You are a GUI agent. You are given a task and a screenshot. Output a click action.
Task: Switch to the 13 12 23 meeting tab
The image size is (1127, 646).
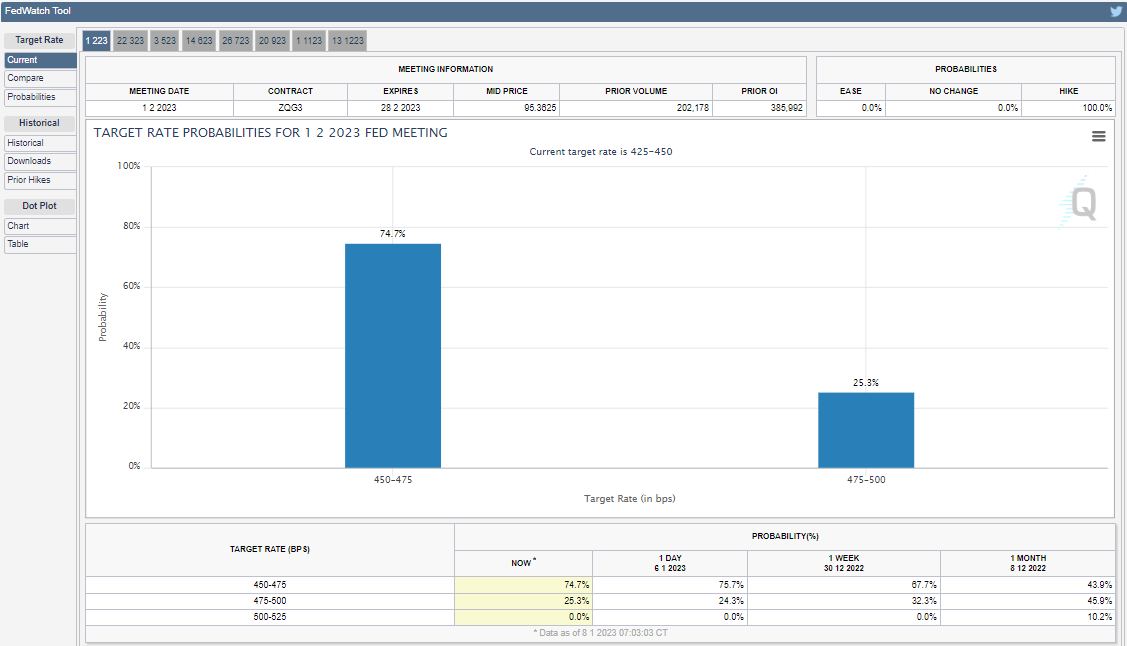point(347,41)
